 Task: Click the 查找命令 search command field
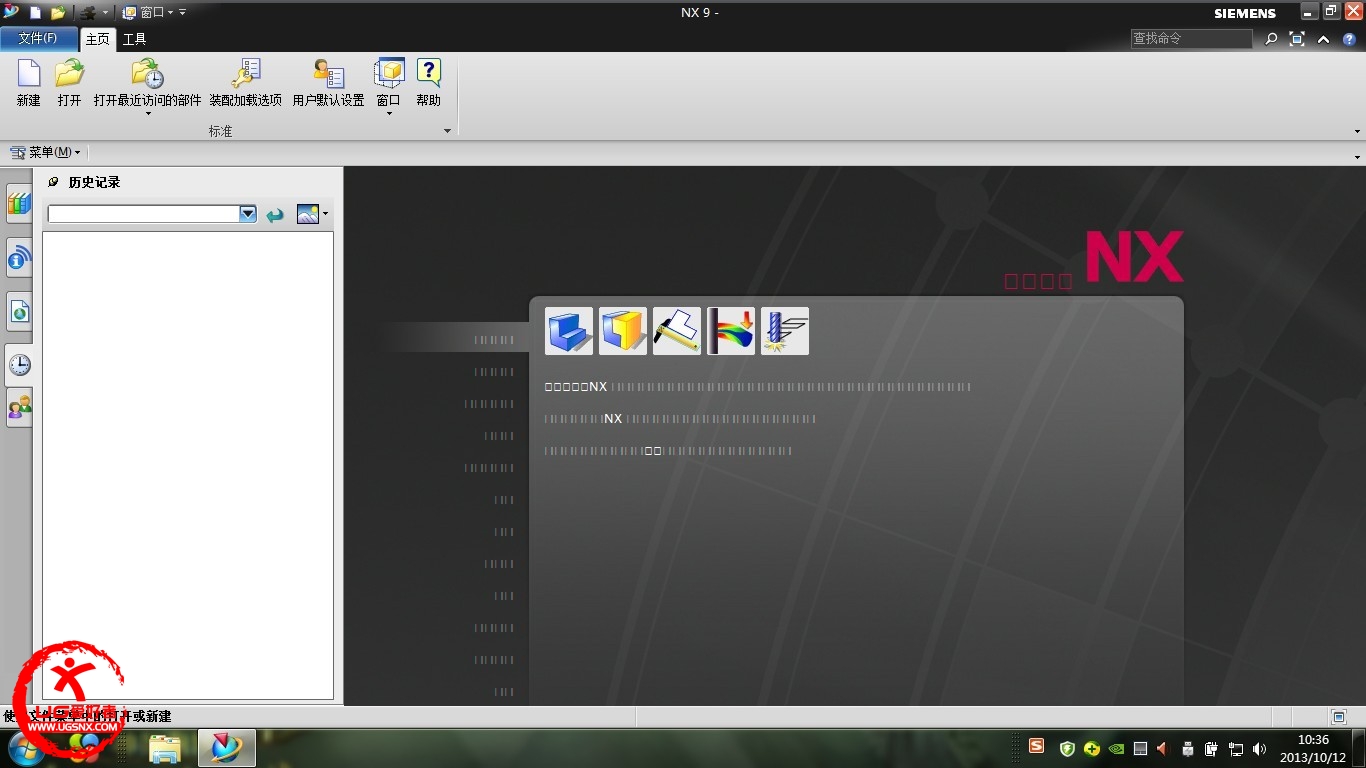(1191, 39)
